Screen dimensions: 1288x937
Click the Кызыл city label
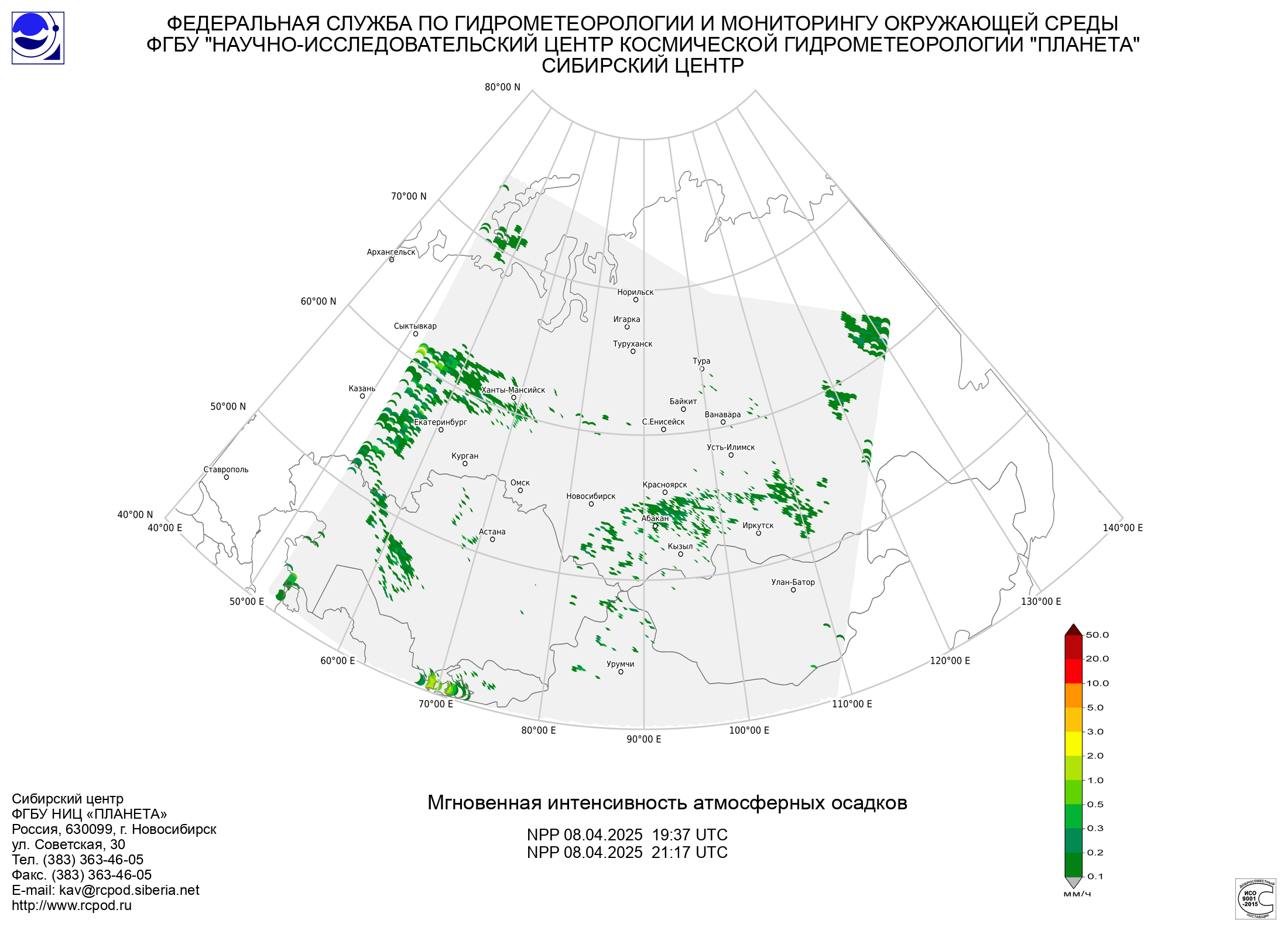[680, 547]
